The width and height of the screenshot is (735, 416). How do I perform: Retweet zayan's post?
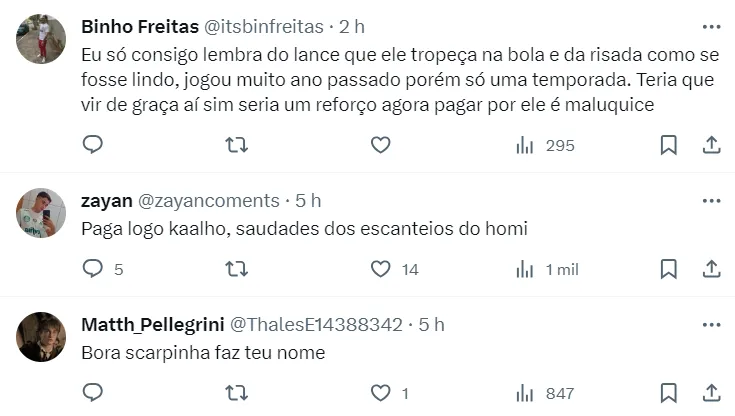236,269
